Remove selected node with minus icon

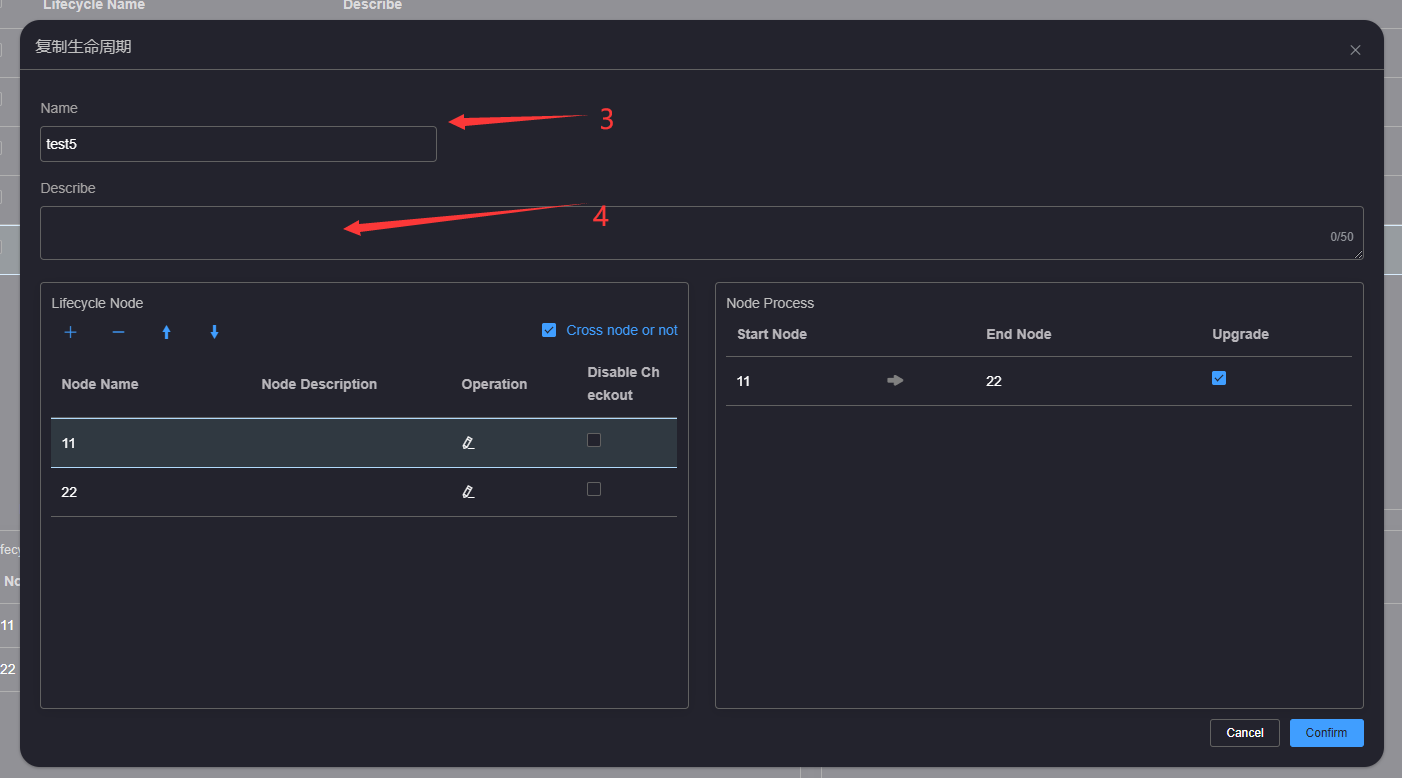118,332
